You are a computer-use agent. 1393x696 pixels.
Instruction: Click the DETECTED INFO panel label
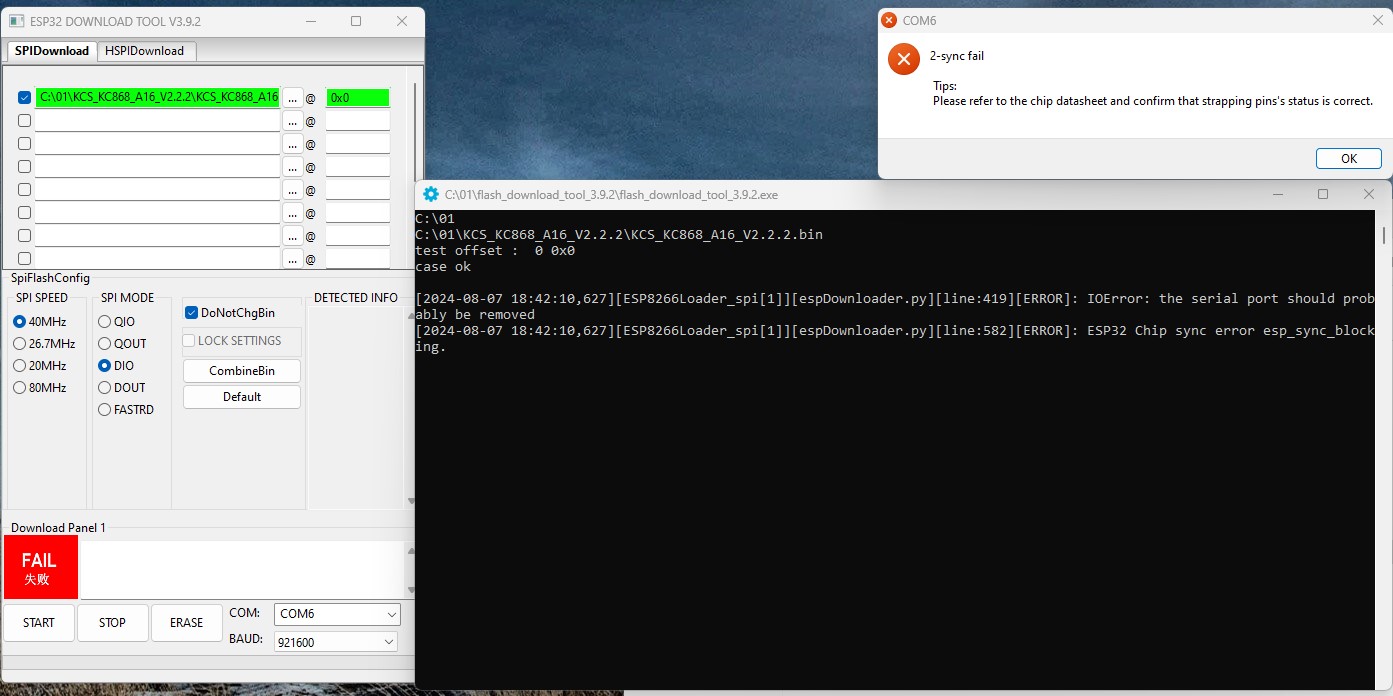[x=356, y=298]
